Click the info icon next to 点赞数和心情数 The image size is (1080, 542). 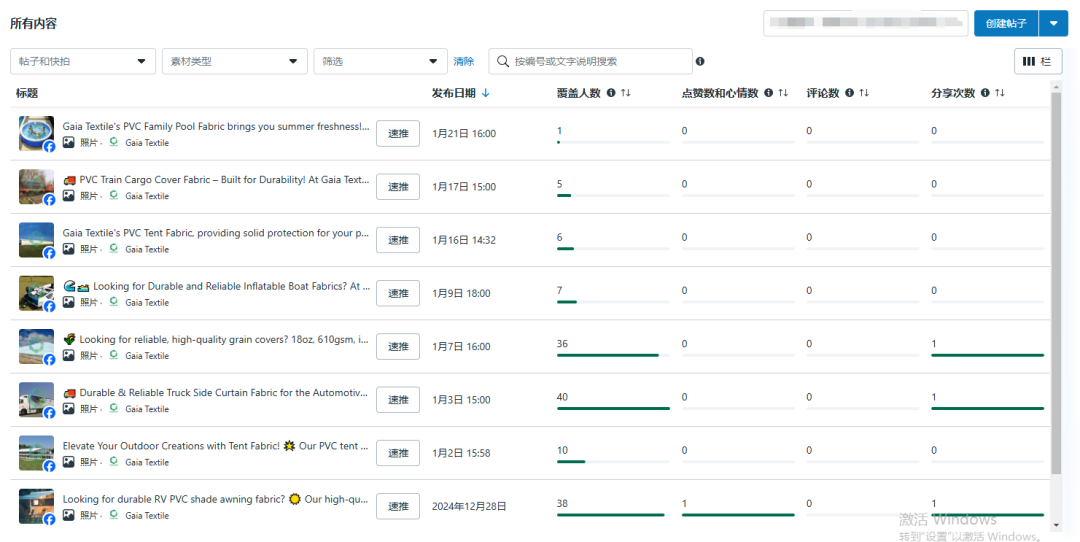point(768,93)
